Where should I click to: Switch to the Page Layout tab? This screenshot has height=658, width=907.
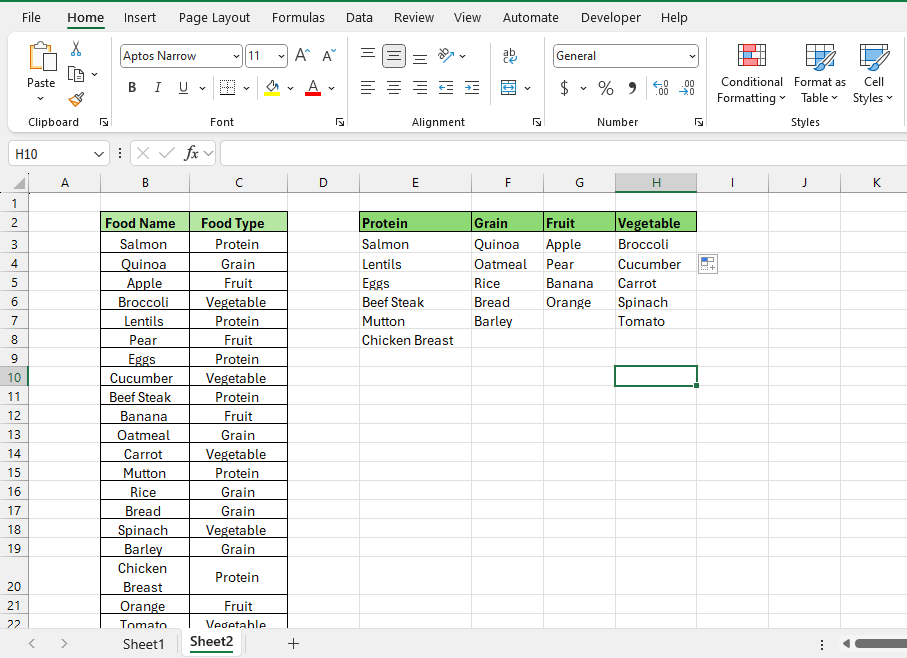(x=214, y=17)
